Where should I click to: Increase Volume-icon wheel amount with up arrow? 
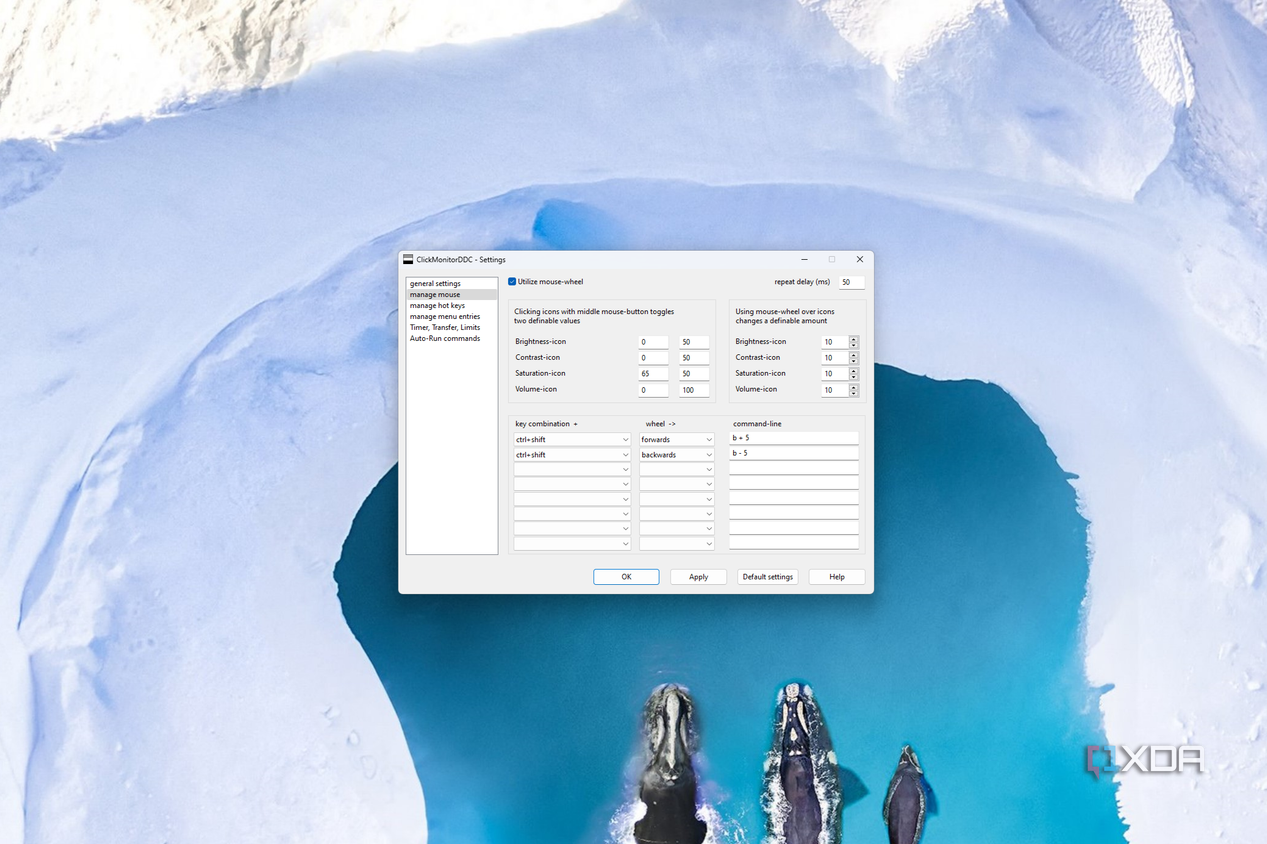coord(854,387)
